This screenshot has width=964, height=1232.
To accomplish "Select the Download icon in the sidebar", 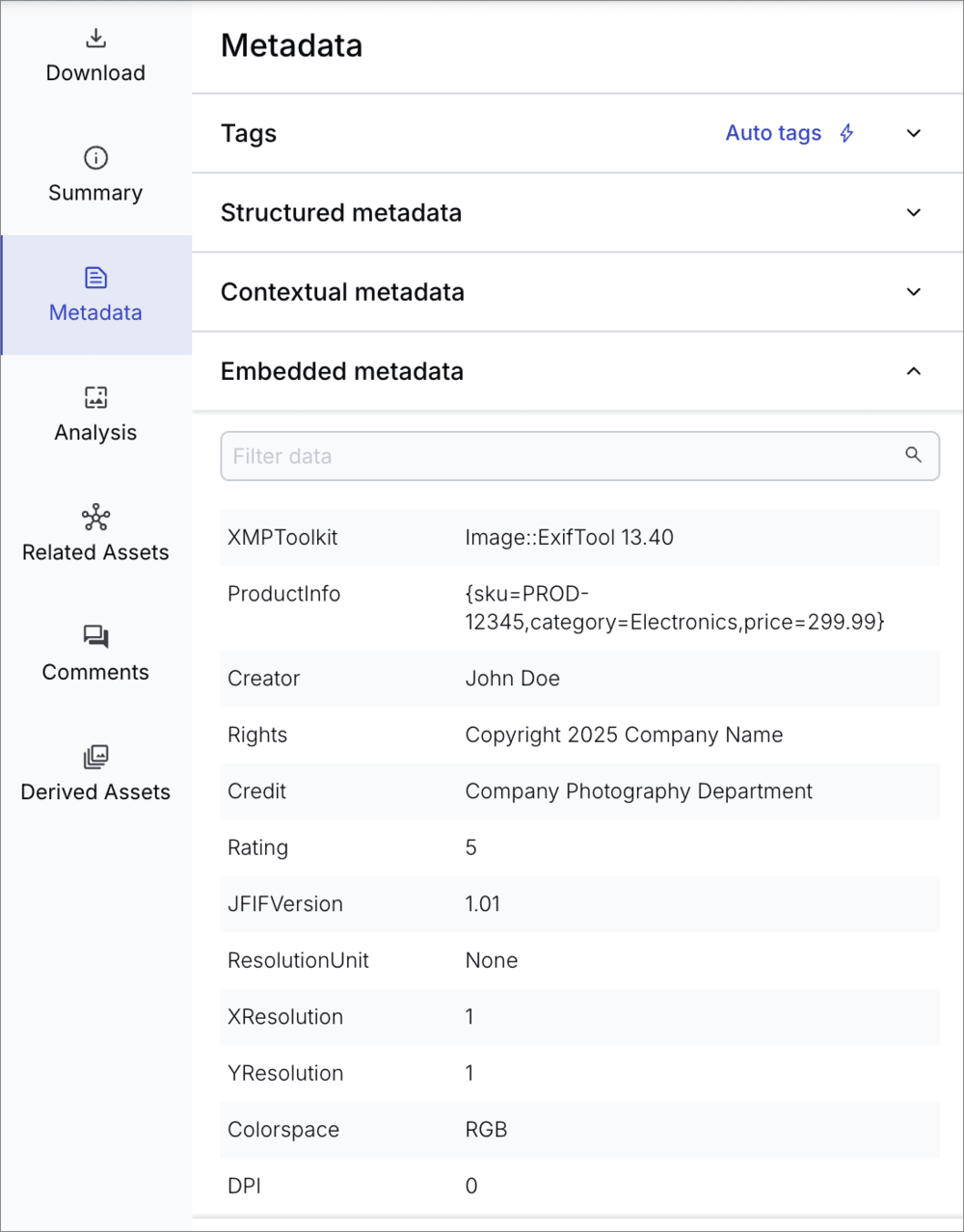I will coord(95,38).
